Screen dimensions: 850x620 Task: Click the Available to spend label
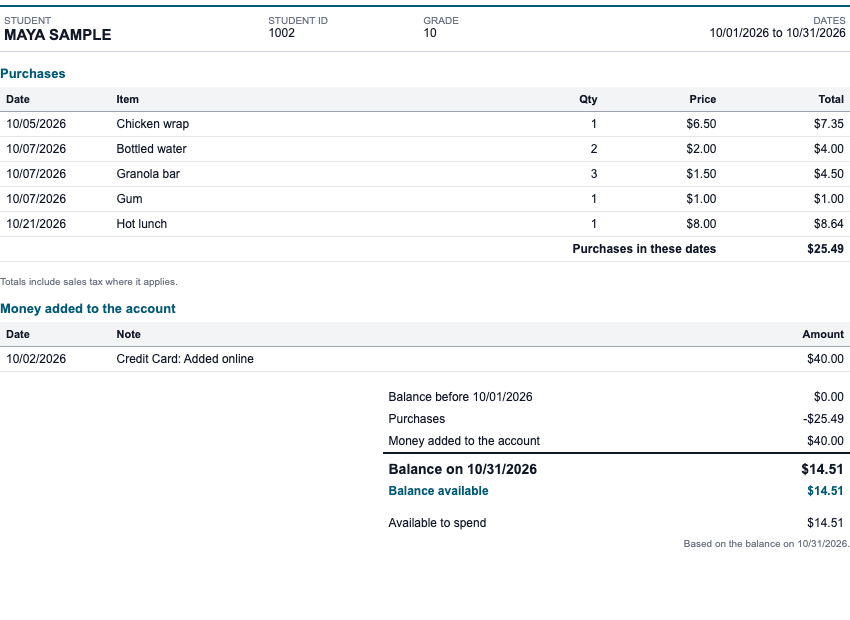point(437,523)
